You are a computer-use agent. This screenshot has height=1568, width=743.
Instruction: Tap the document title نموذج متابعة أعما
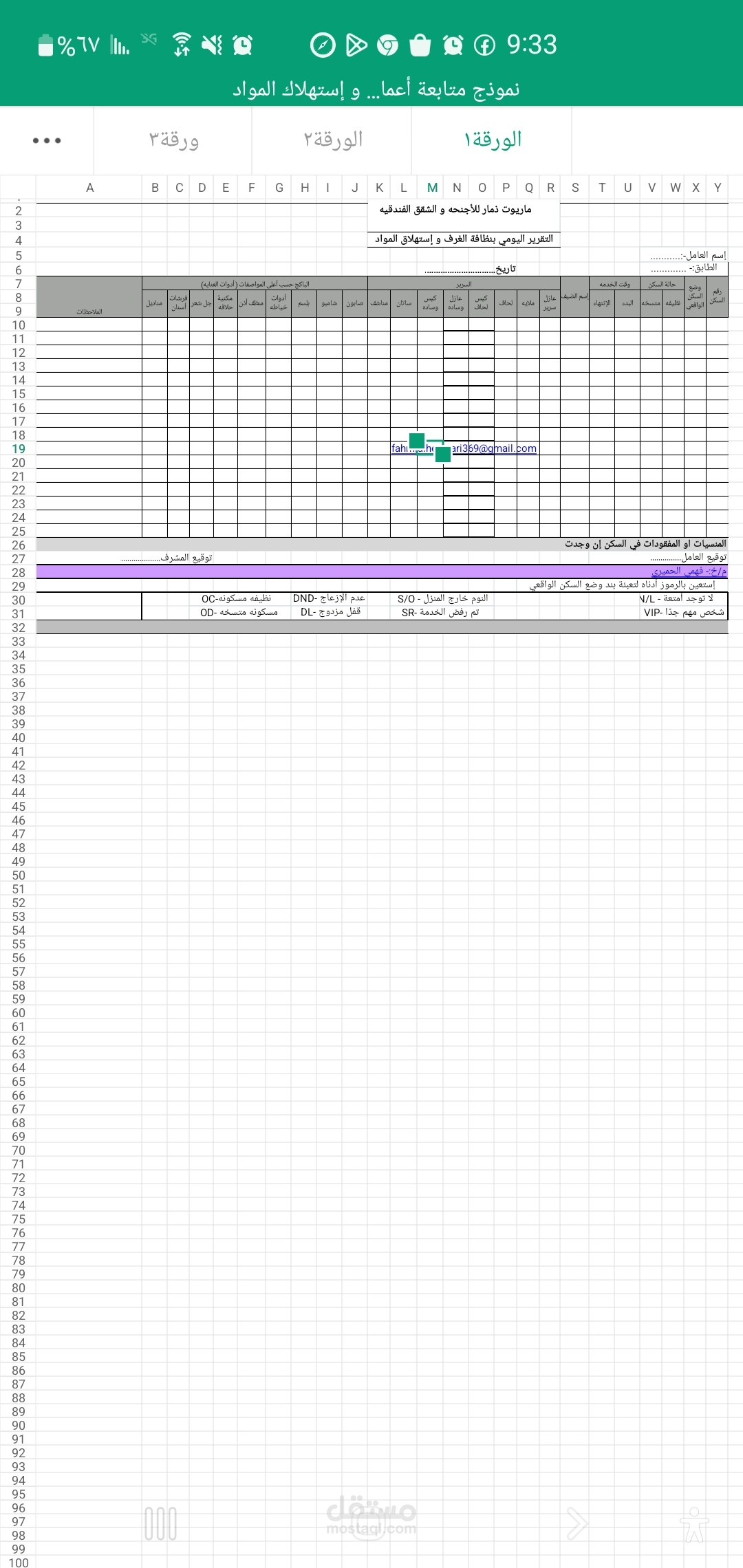(x=376, y=89)
